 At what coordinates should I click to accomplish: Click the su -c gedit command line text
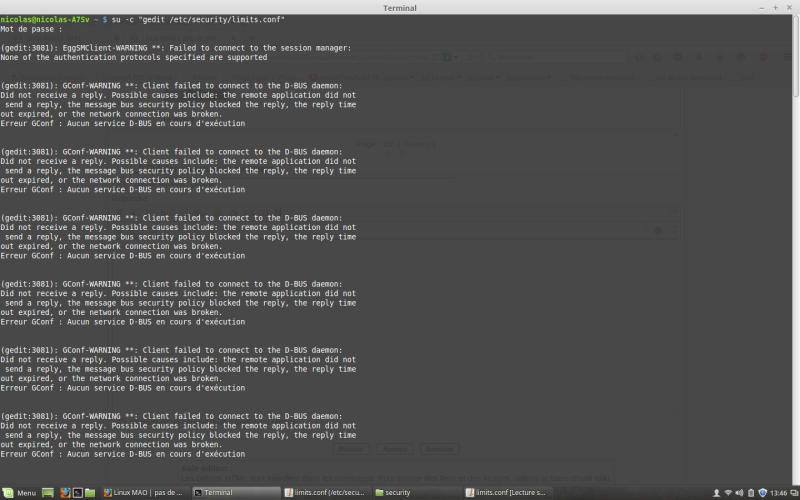(198, 19)
